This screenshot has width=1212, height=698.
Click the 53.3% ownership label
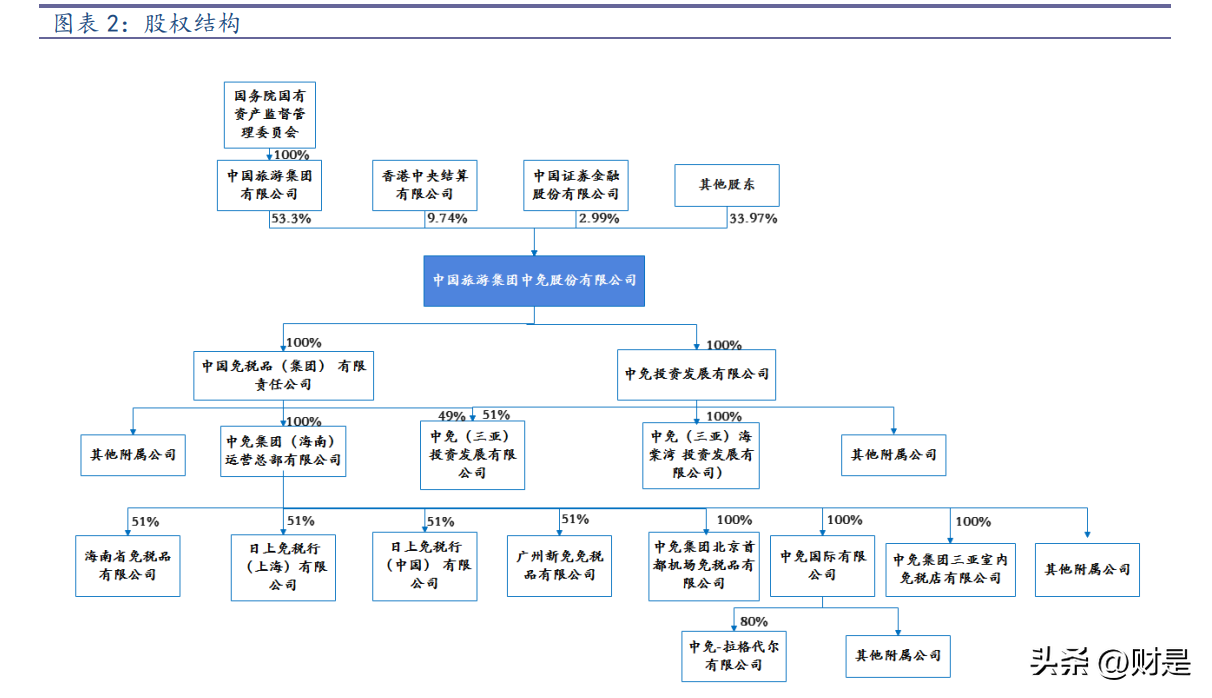tap(291, 218)
